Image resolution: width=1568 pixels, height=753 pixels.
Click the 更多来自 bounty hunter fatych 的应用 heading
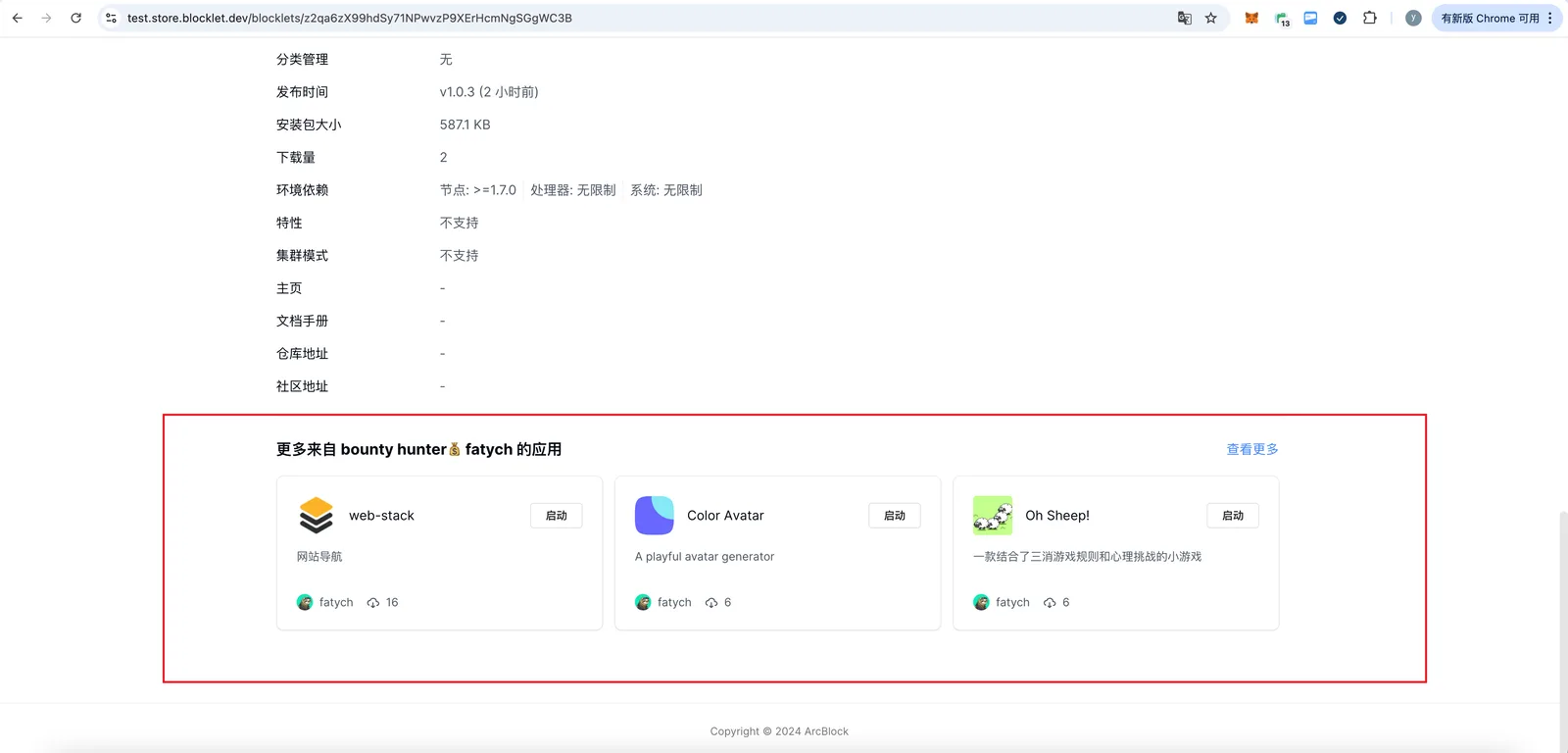pos(418,449)
